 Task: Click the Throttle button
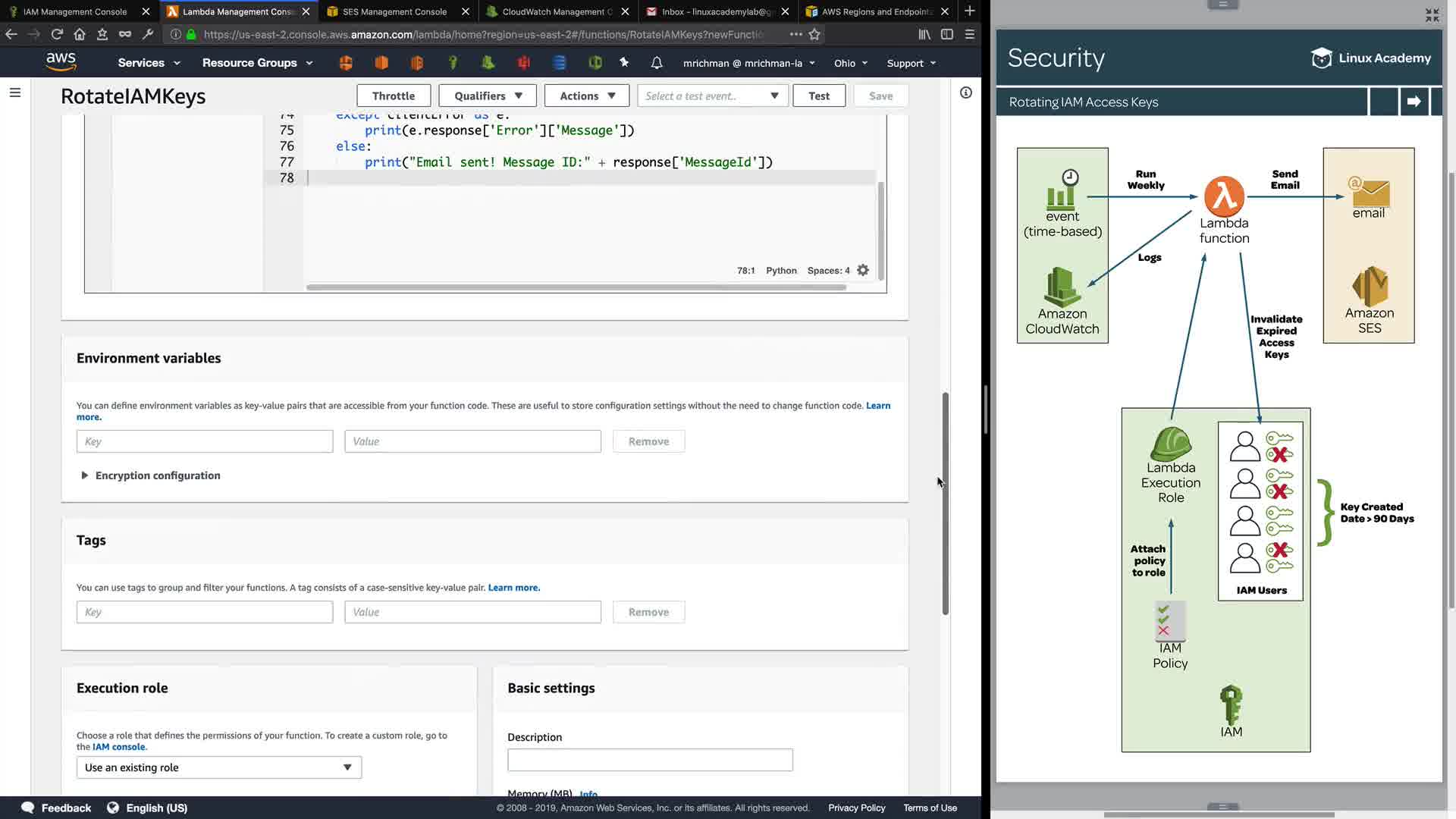394,96
